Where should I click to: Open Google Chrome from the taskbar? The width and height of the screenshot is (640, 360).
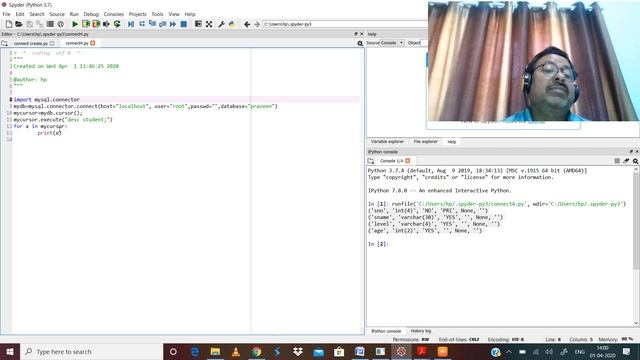[x=256, y=351]
